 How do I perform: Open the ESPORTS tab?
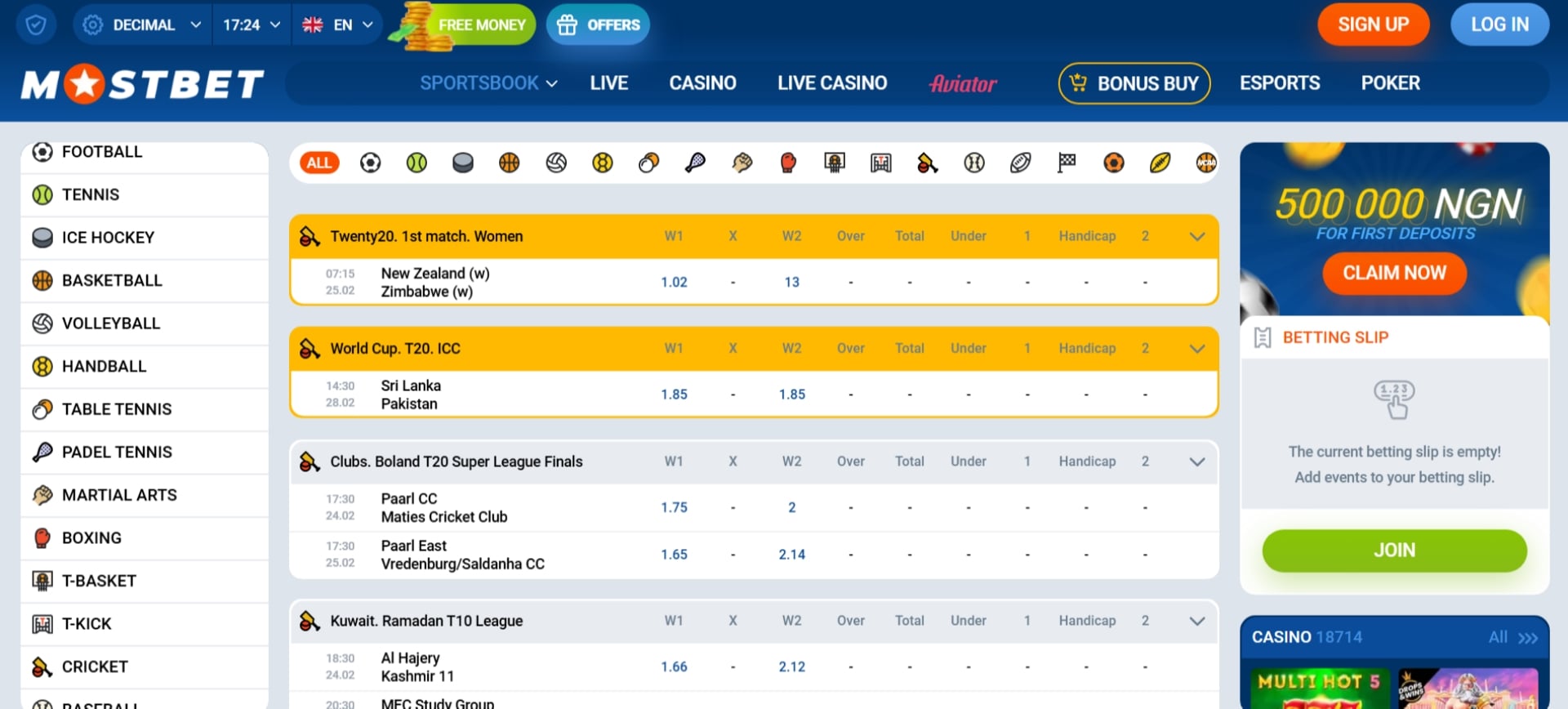1280,83
